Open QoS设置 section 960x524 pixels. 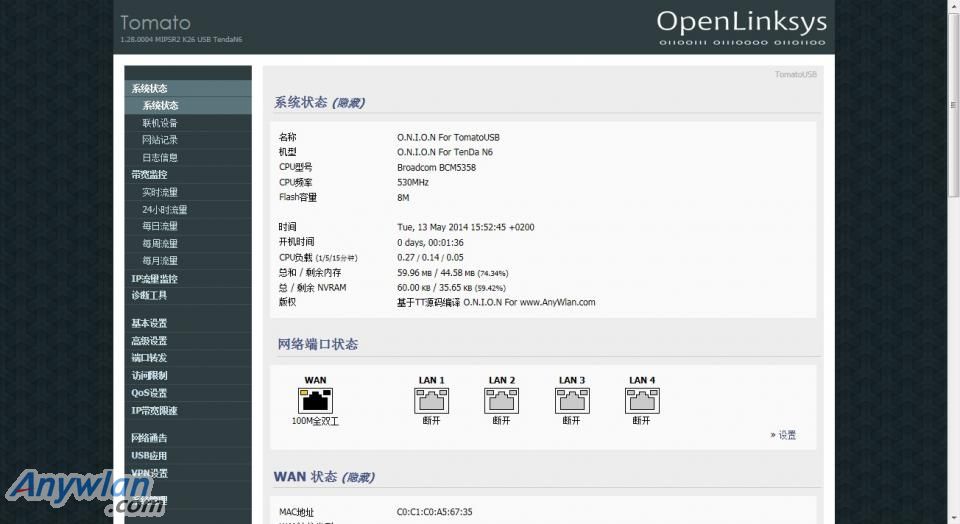tap(188, 393)
